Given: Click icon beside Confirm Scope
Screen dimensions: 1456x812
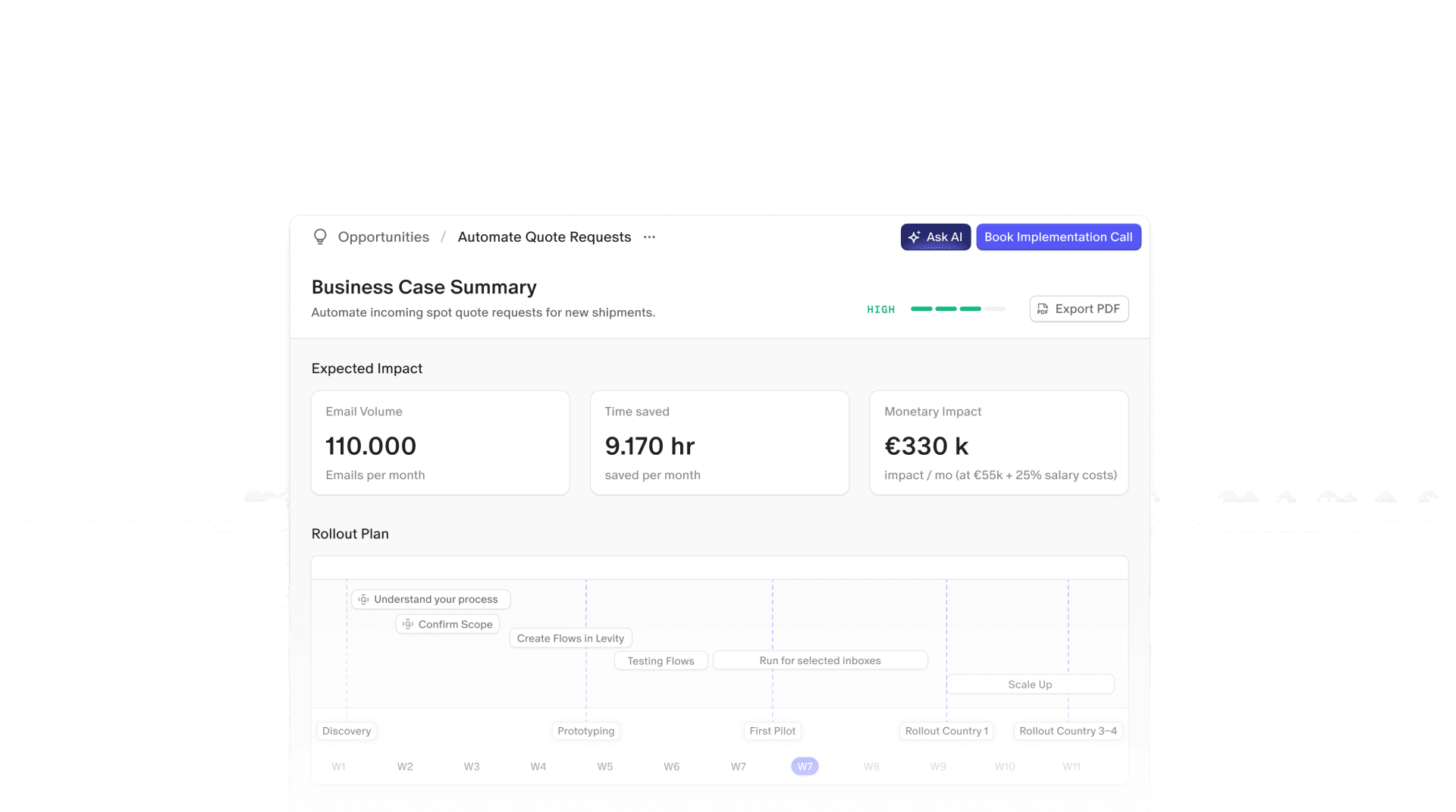Looking at the screenshot, I should tap(408, 625).
